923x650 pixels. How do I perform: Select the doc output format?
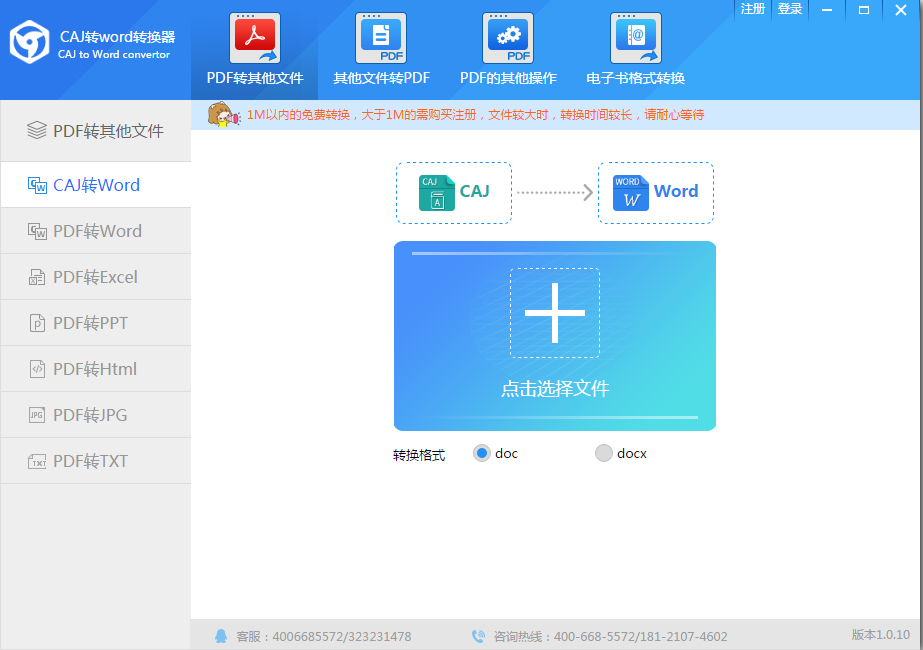coord(481,452)
